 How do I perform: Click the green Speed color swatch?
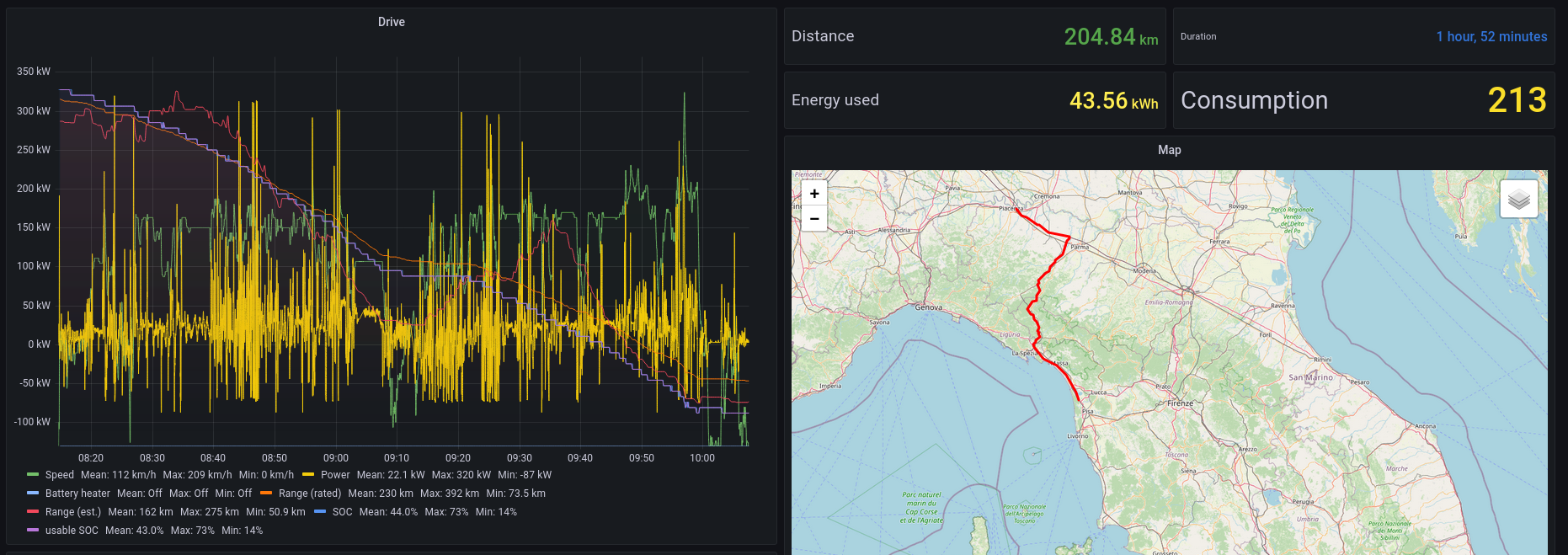pos(33,475)
